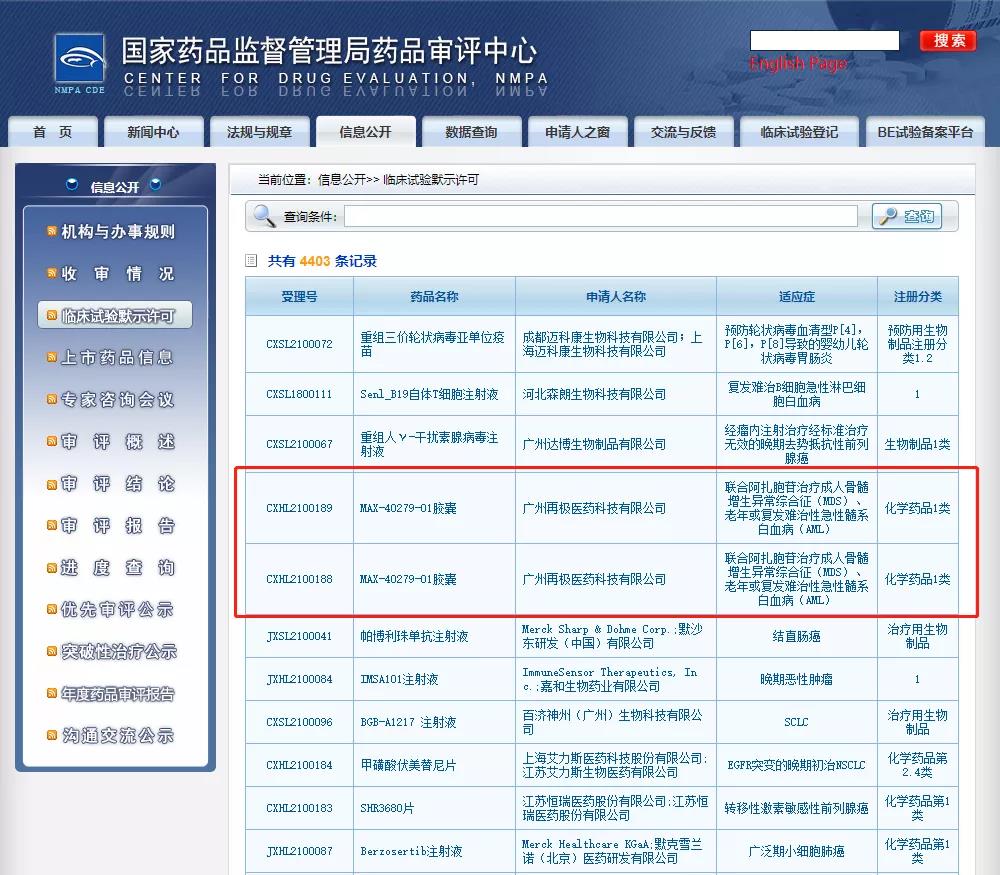Click the list icon beside 共有4403条记录
Image resolution: width=1000 pixels, height=875 pixels.
click(249, 260)
